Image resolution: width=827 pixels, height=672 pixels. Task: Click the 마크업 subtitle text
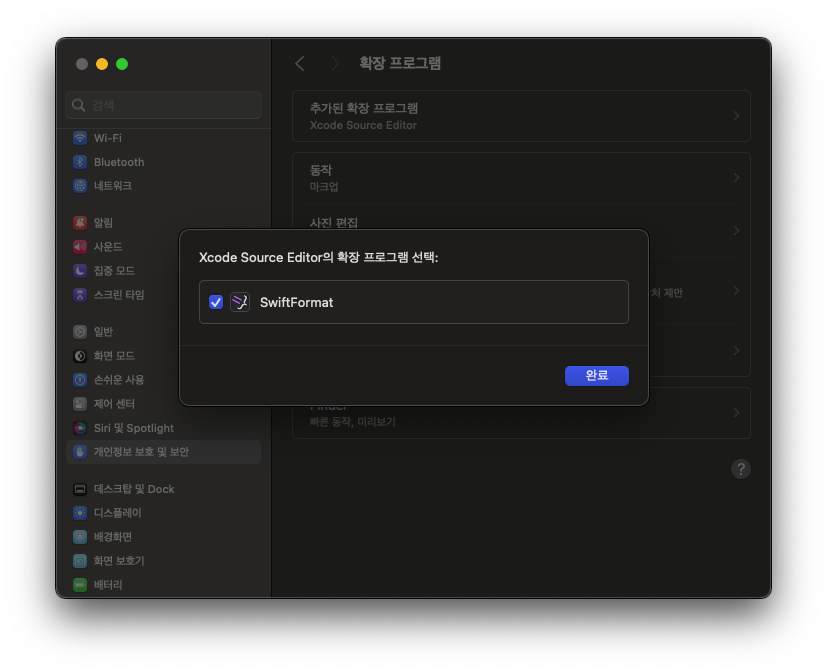pyautogui.click(x=324, y=187)
